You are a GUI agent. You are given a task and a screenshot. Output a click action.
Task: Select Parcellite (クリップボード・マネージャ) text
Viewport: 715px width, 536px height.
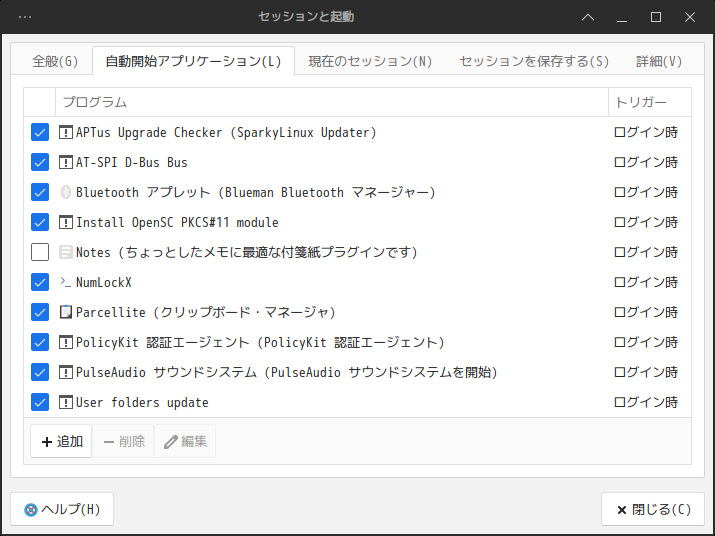(206, 312)
